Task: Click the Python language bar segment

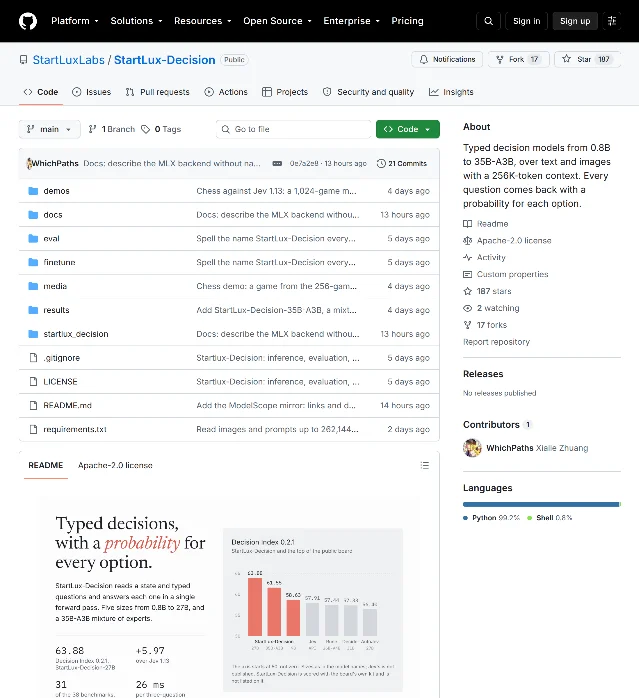Action: (x=541, y=504)
